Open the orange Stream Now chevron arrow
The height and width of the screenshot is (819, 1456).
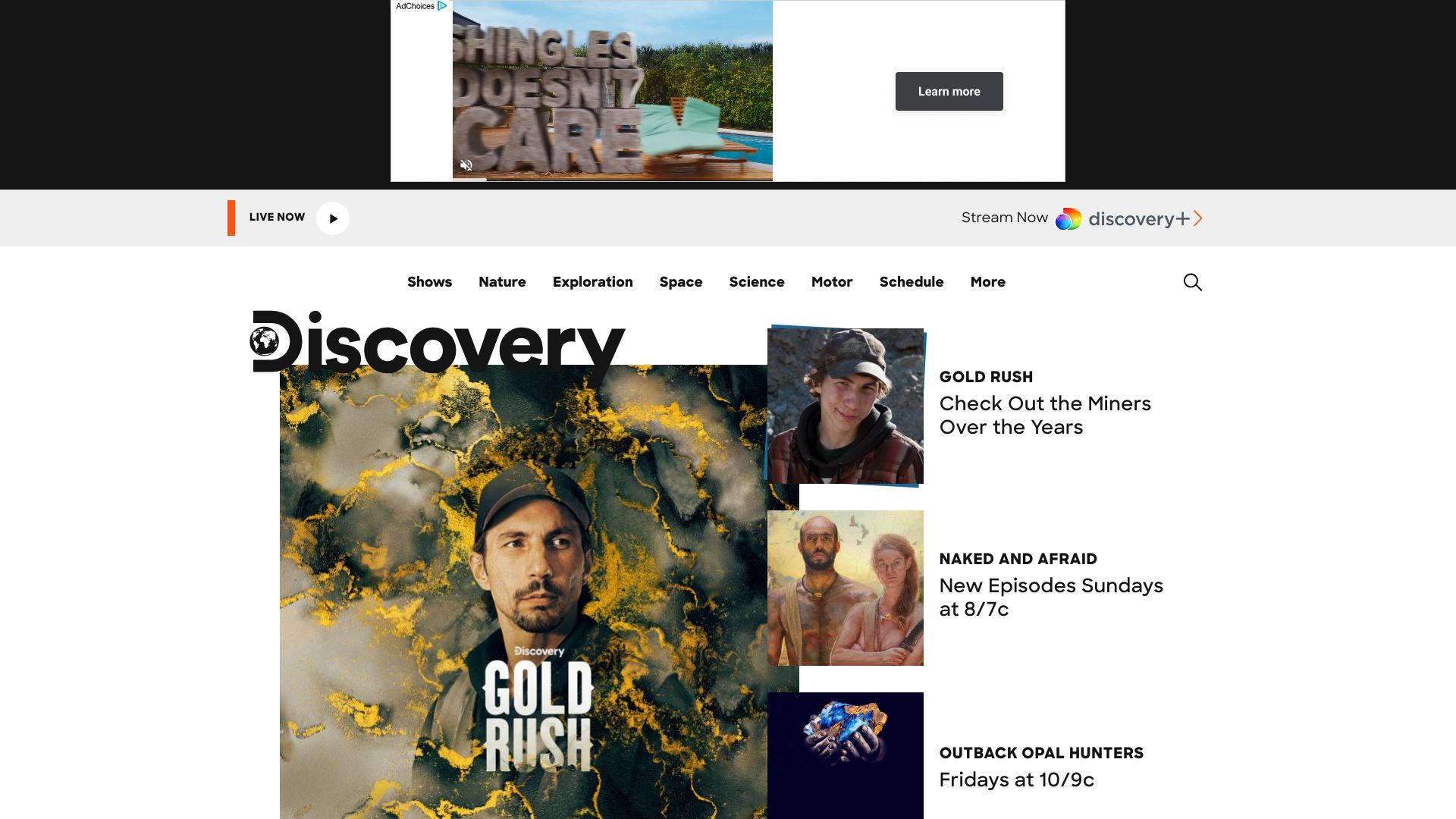point(1197,218)
